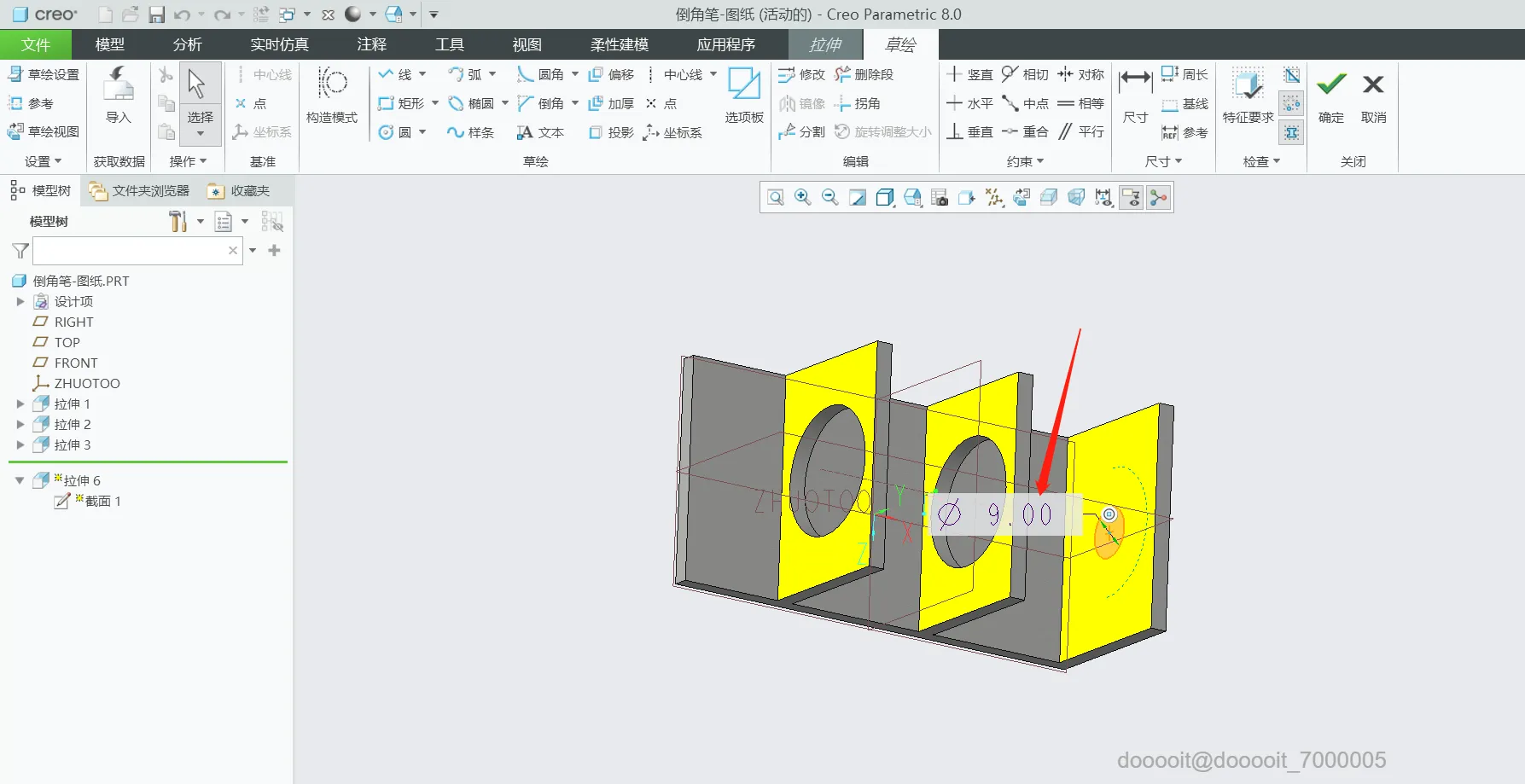The height and width of the screenshot is (784, 1525).
Task: Click the model tree filter input field
Action: point(130,251)
